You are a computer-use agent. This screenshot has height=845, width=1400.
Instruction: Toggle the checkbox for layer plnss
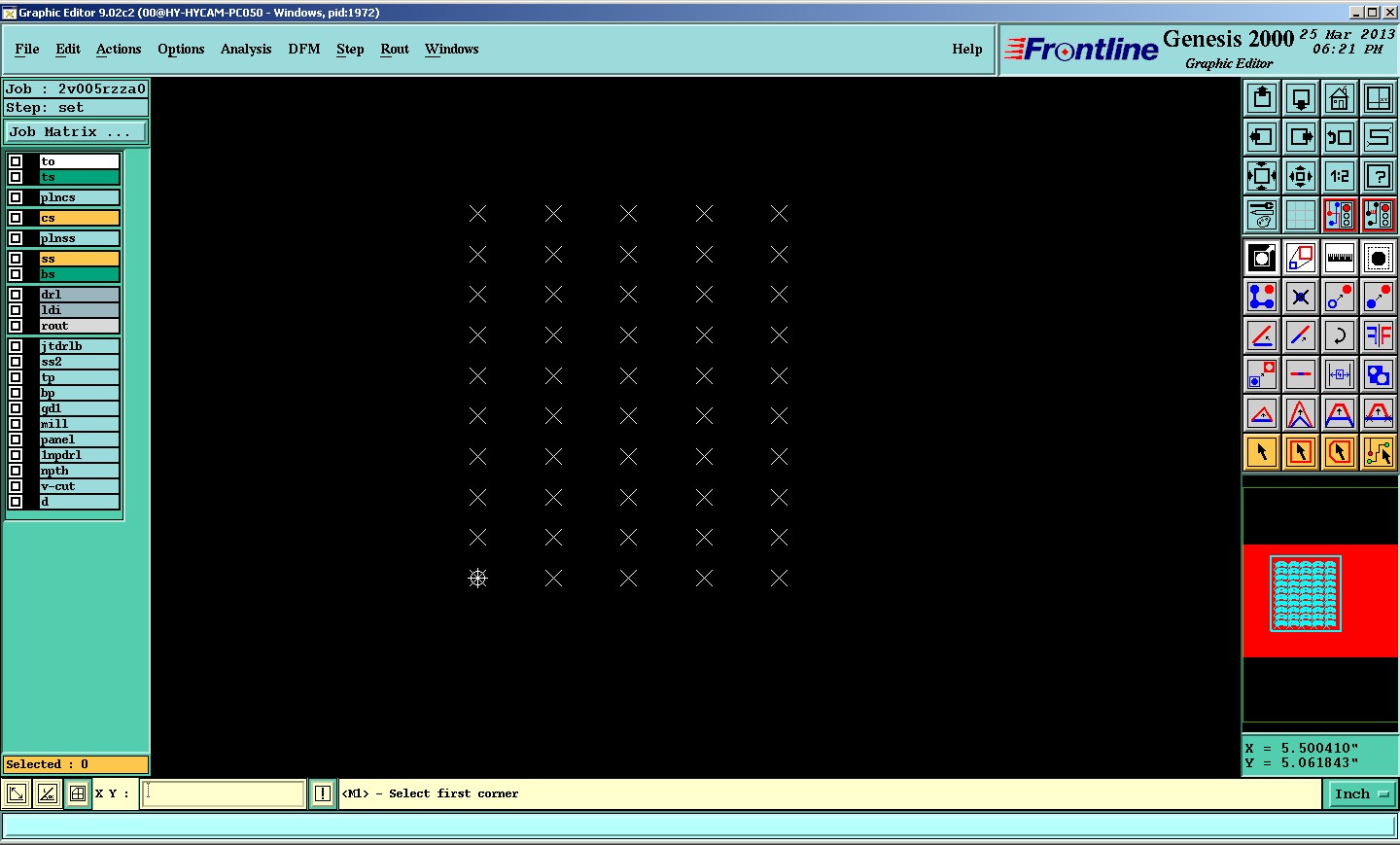coord(16,238)
